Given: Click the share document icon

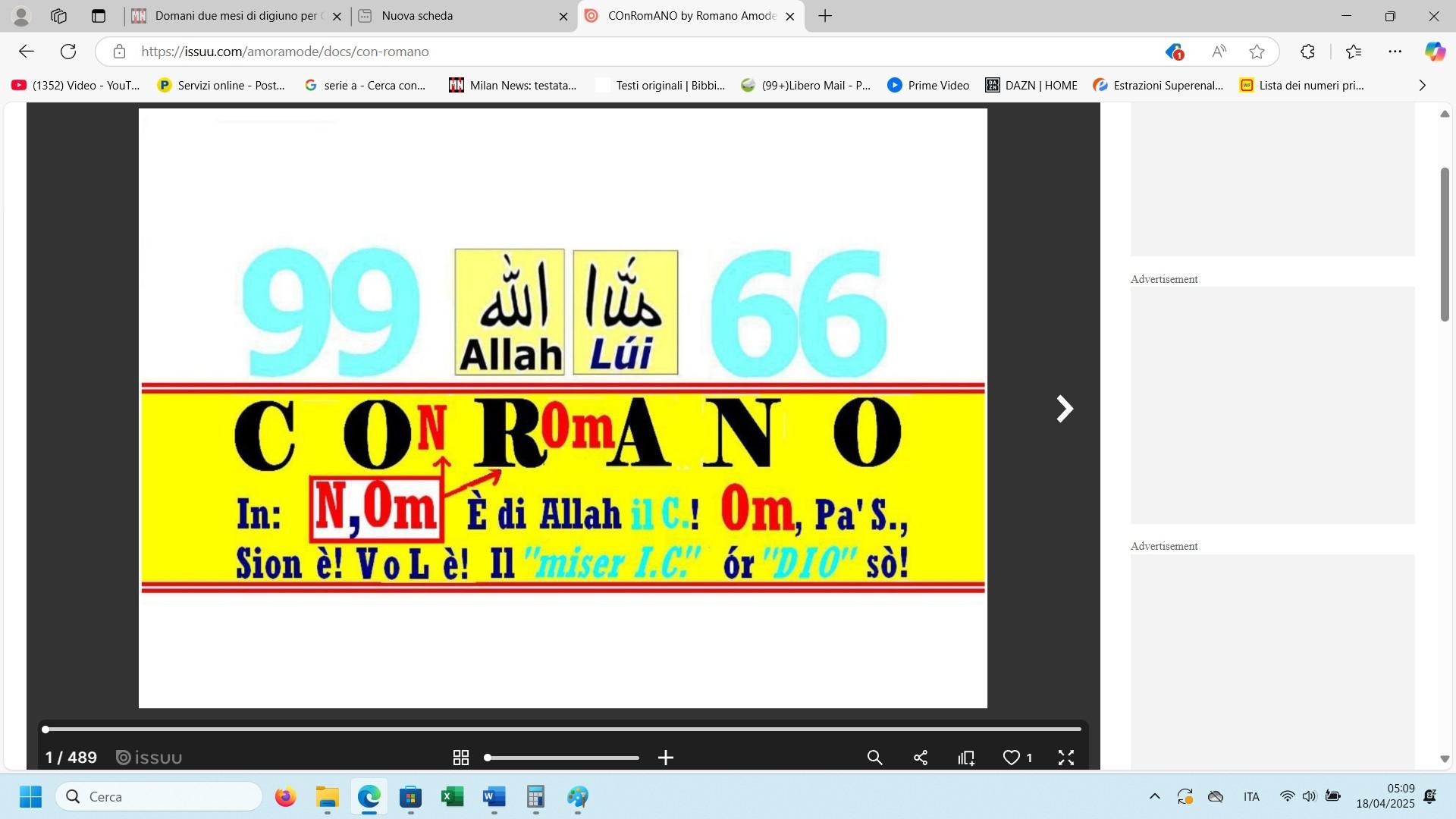Looking at the screenshot, I should [x=921, y=758].
